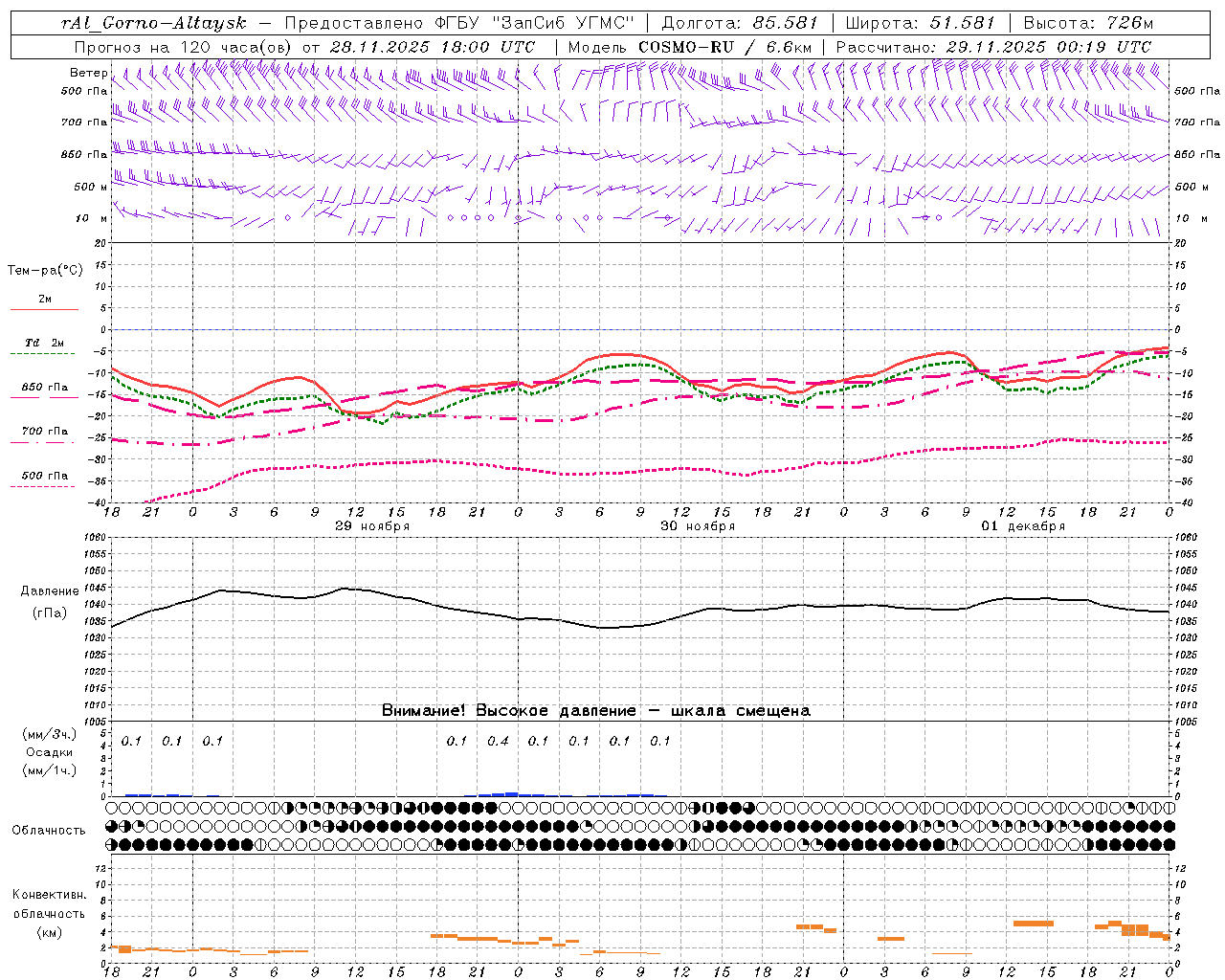Click the forecast start 28.11.2025 18:00 UTC
Viewport: 1225px width, 980px height.
tap(433, 47)
